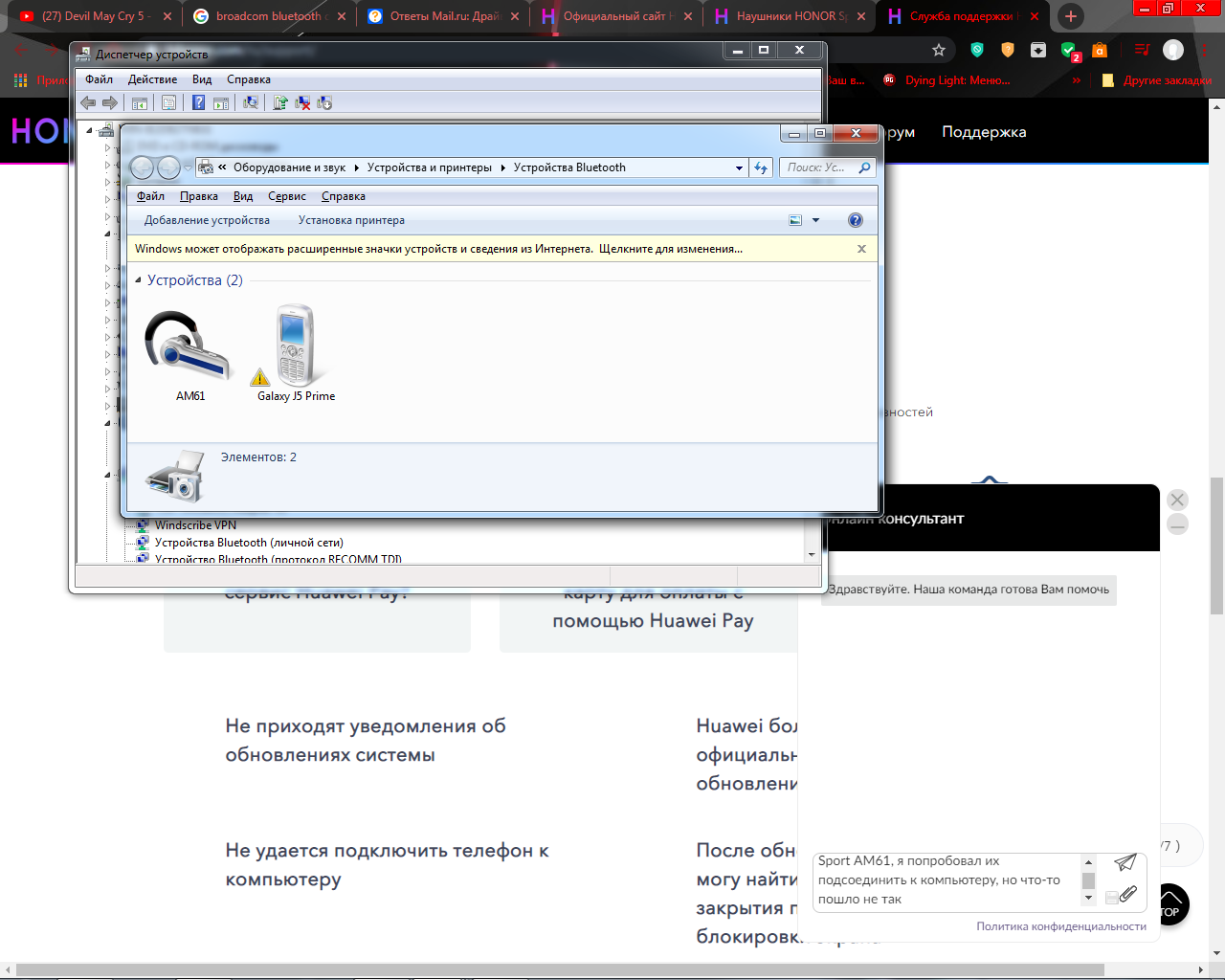Dismiss the yellow info bar with X
This screenshot has height=980, width=1225.
coord(861,249)
